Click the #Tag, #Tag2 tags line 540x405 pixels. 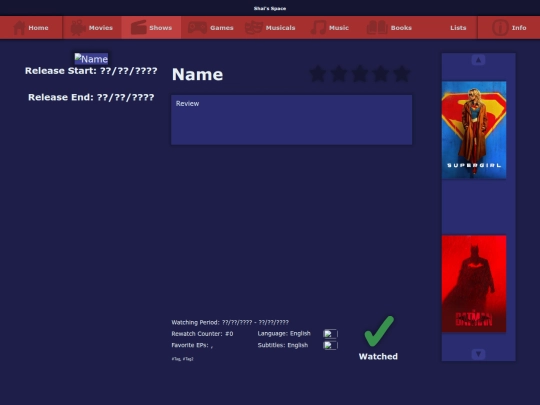pos(183,359)
